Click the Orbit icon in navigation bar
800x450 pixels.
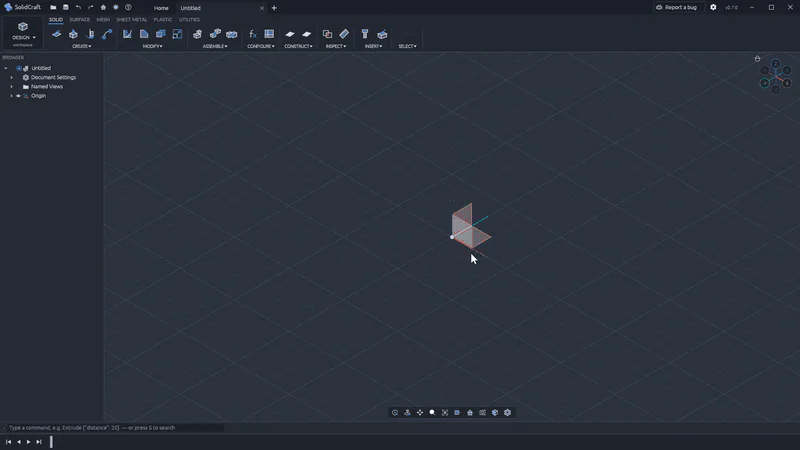click(395, 412)
